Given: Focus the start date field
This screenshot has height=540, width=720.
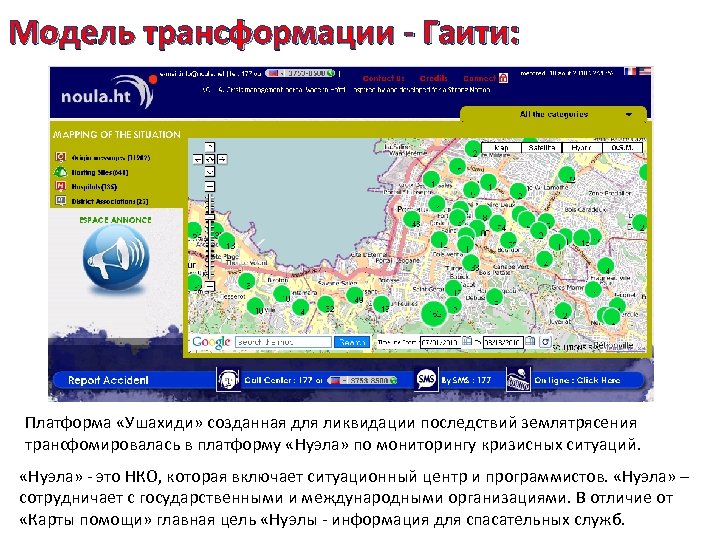Looking at the screenshot, I should (x=439, y=342).
